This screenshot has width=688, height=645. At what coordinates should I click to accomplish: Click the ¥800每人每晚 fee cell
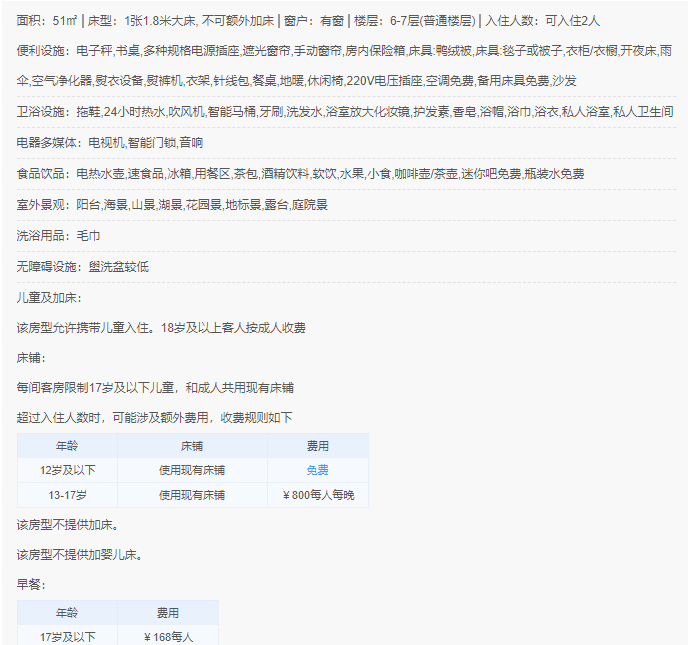318,495
